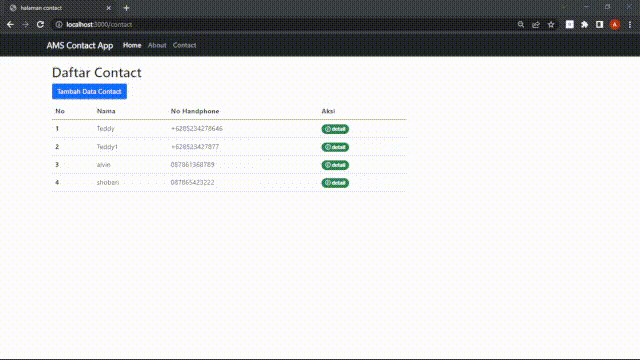Click the share page icon
640x360 pixels.
(x=536, y=24)
